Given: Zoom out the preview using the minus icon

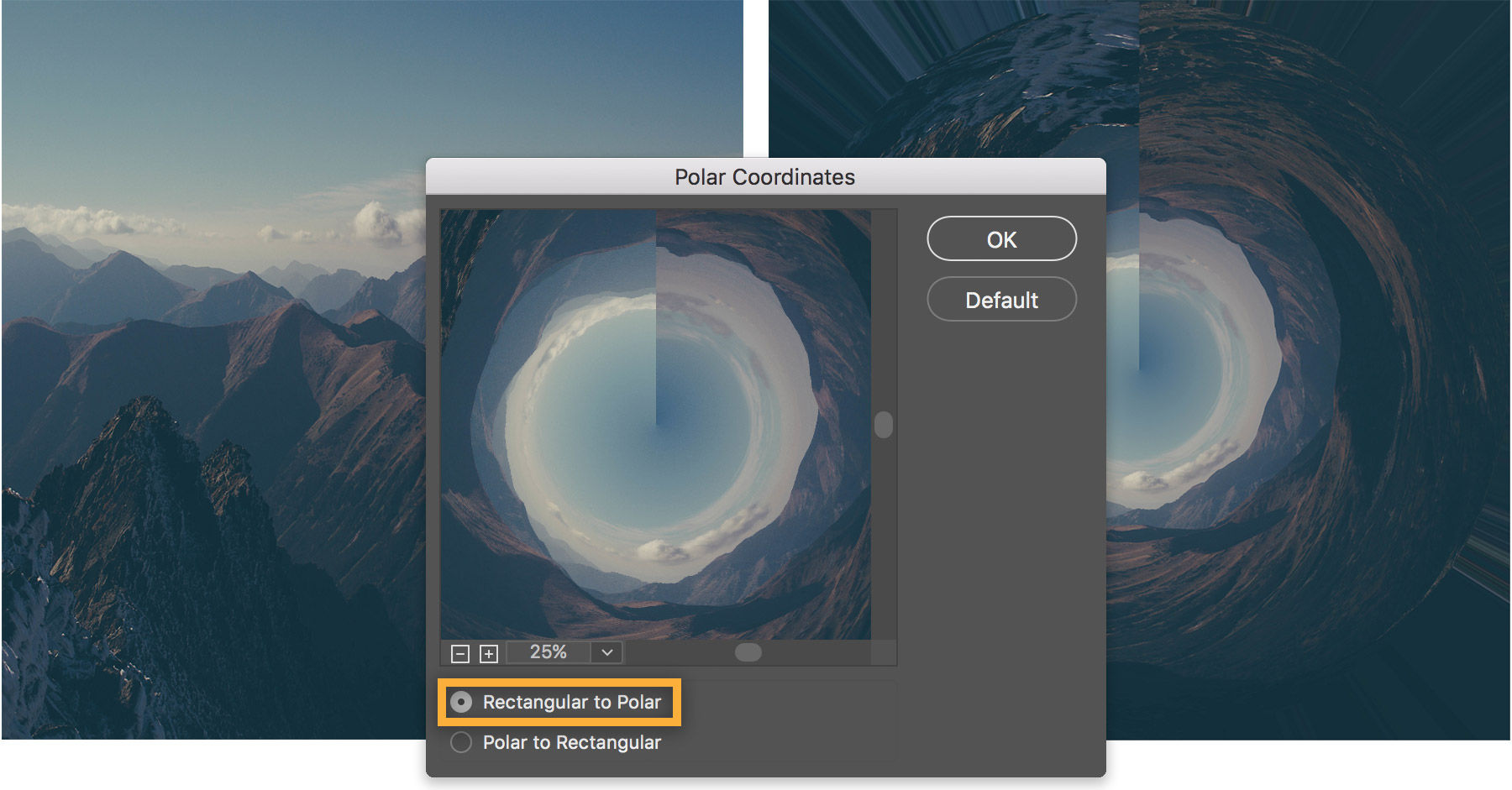Looking at the screenshot, I should click(x=459, y=651).
